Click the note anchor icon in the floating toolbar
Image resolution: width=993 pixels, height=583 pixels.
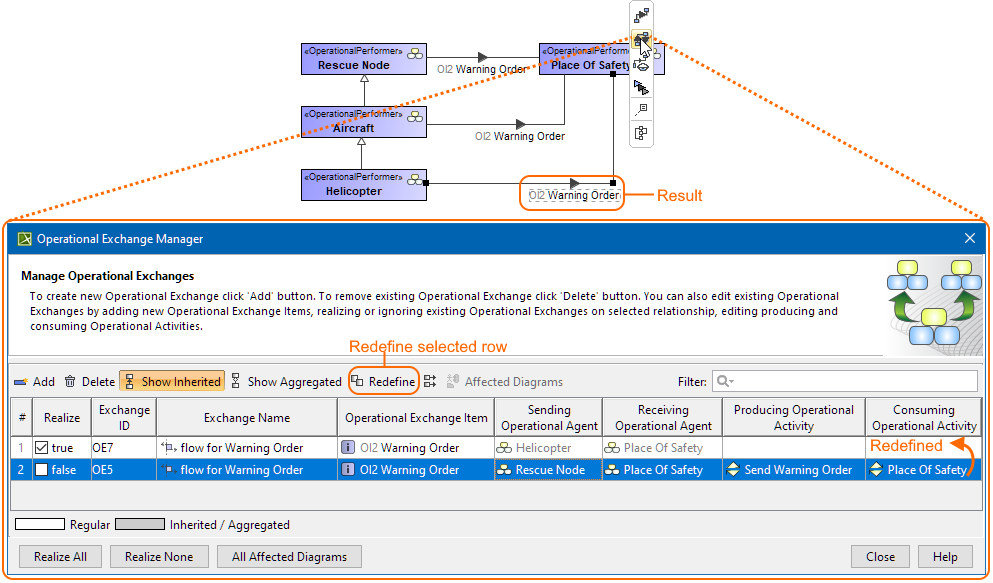(641, 110)
